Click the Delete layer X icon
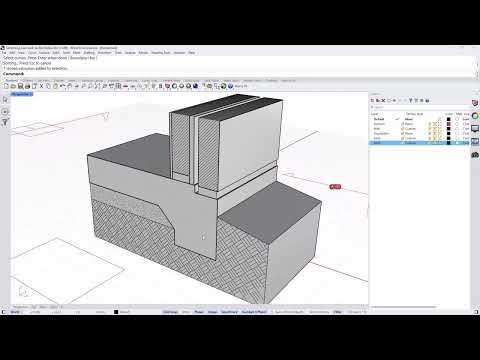The image size is (480, 360). click(383, 100)
